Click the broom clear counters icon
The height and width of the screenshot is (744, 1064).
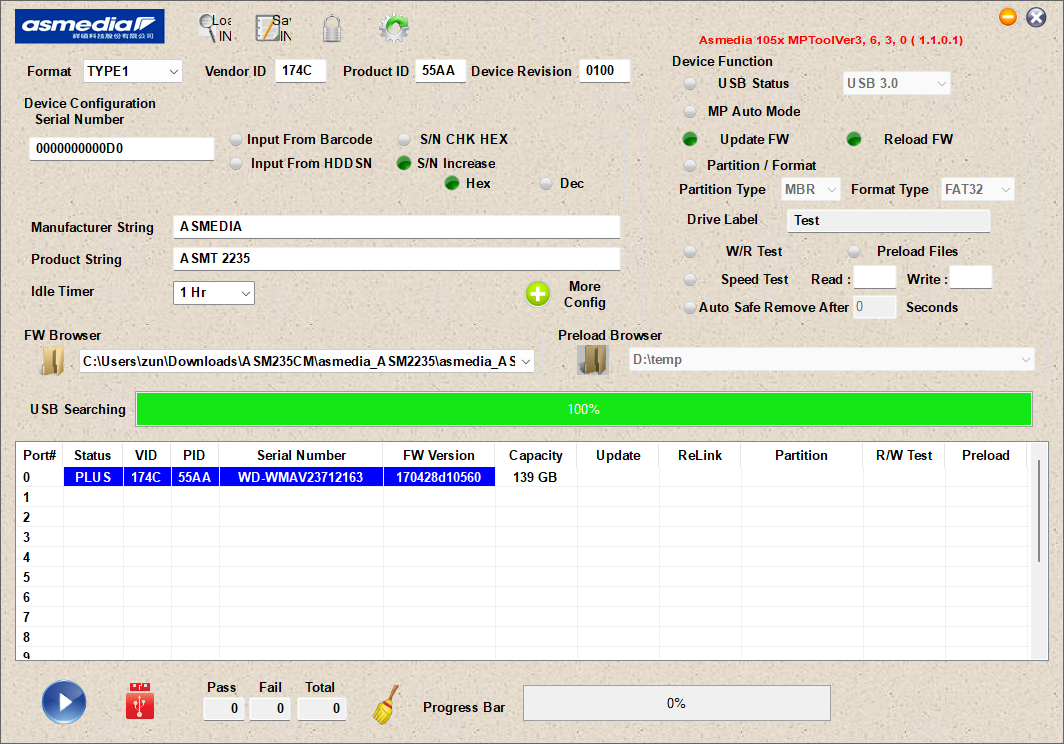click(385, 705)
